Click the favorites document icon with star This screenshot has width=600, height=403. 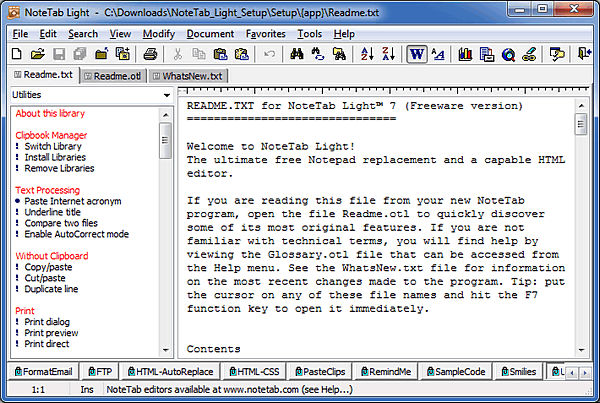(x=122, y=54)
